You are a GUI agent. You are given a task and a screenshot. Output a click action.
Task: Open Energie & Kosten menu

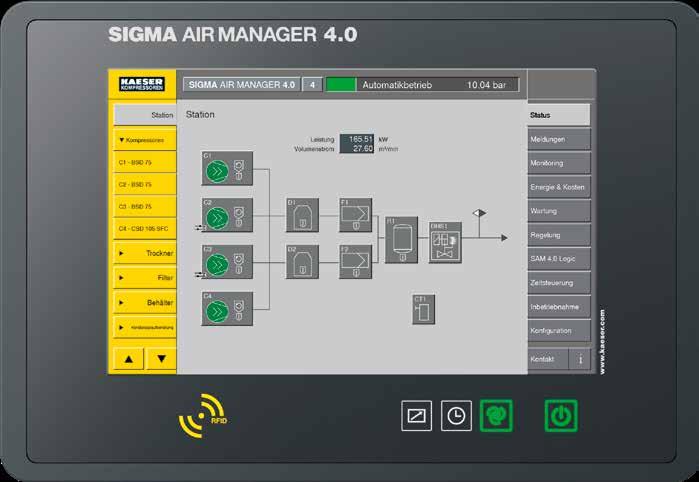click(x=559, y=187)
